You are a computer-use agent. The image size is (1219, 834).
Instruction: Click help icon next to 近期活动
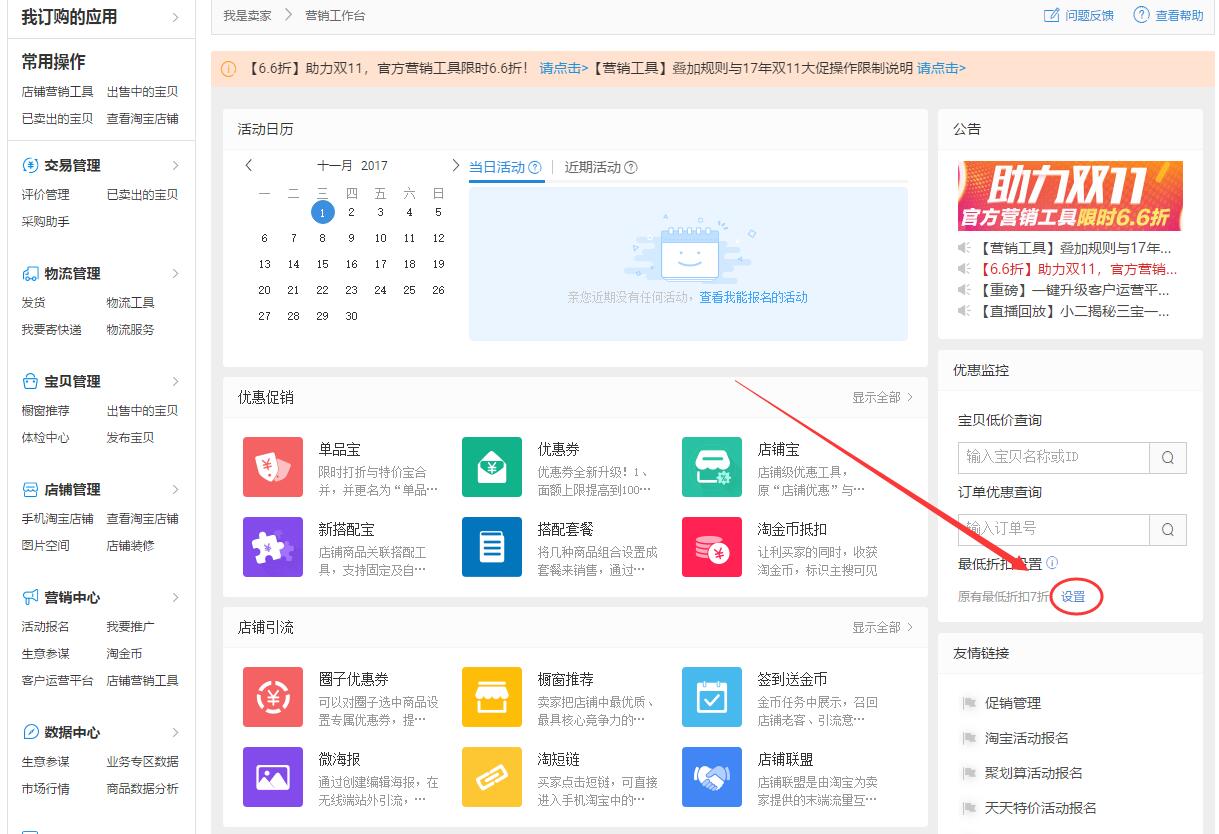[630, 168]
